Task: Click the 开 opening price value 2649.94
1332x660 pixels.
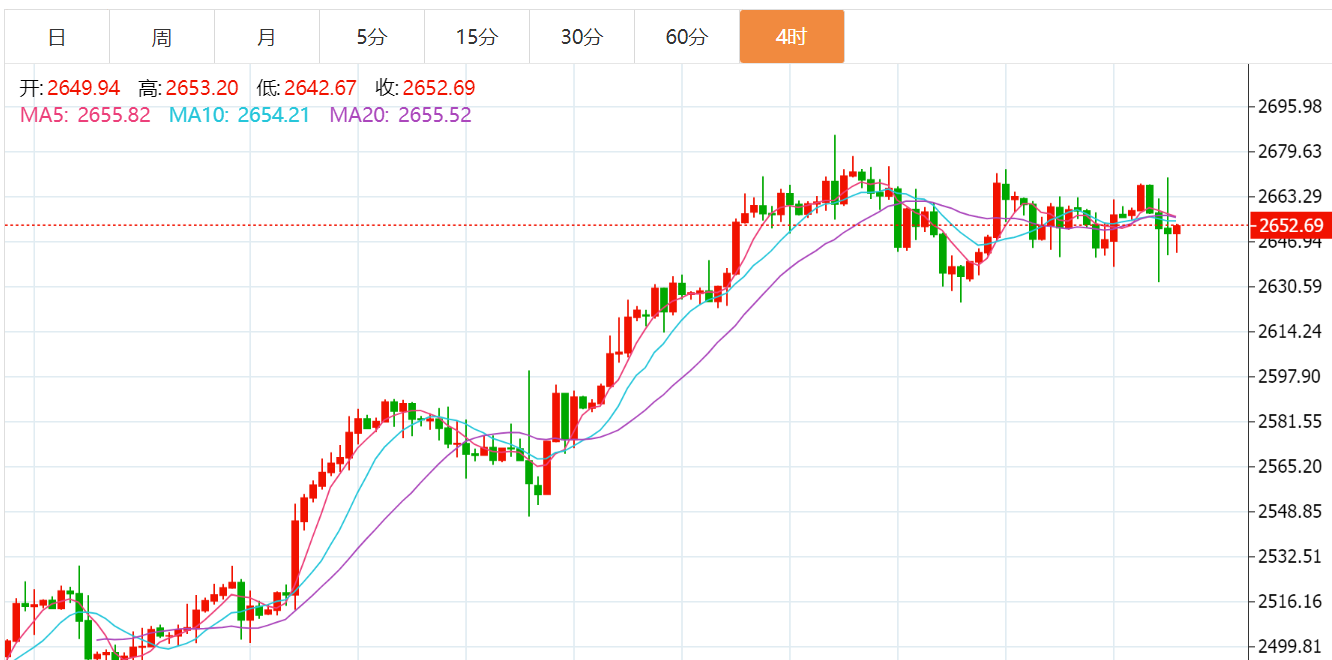Action: pos(83,88)
